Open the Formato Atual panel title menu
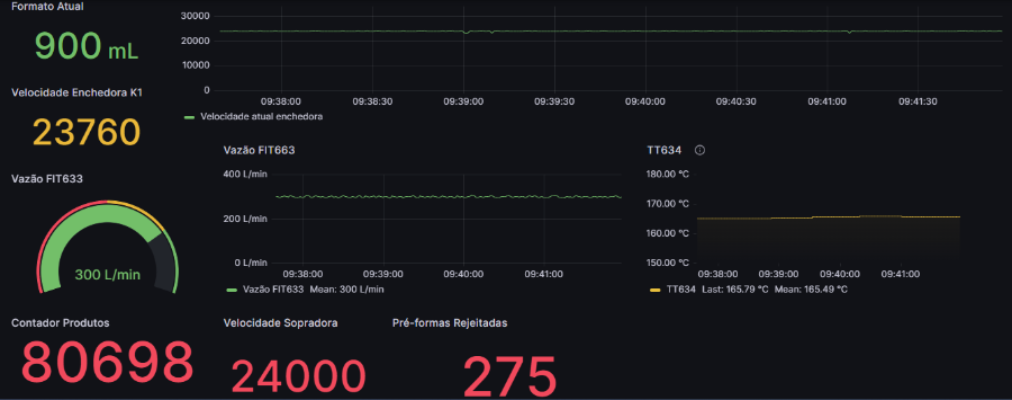1012x400 pixels. [47, 6]
